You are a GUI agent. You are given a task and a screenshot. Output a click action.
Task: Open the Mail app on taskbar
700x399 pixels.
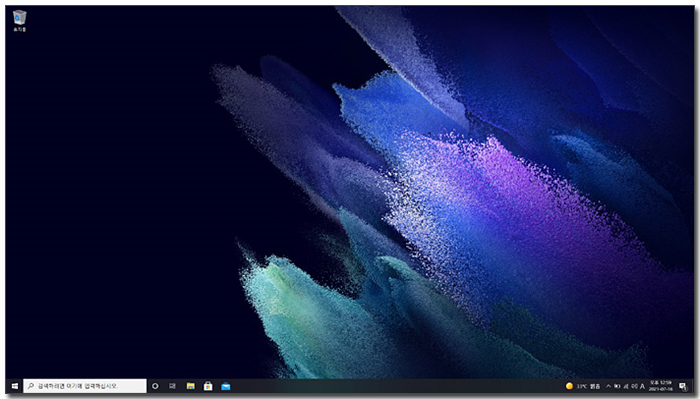point(226,386)
